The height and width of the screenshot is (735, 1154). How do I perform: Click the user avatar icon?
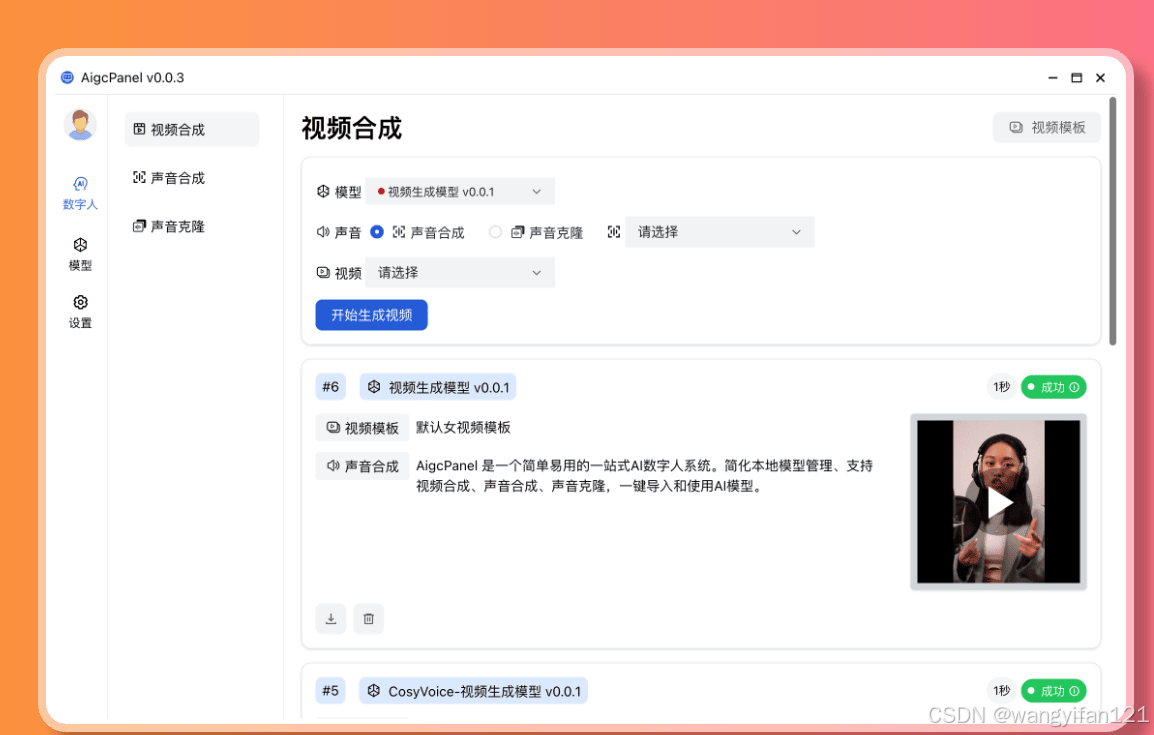80,124
